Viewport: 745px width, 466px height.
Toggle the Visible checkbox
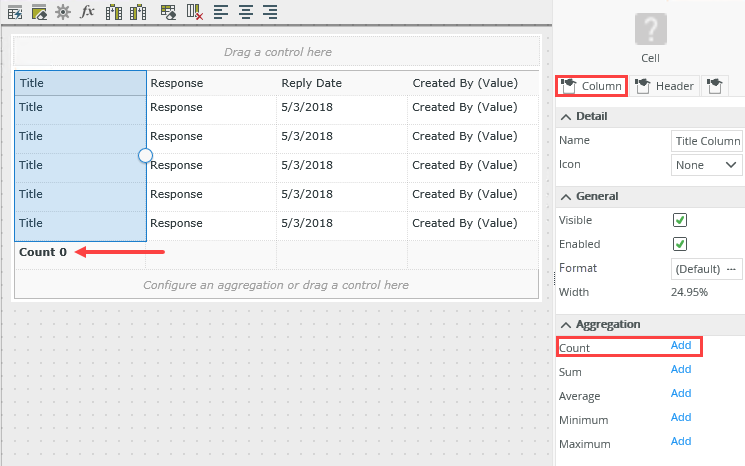coord(680,220)
